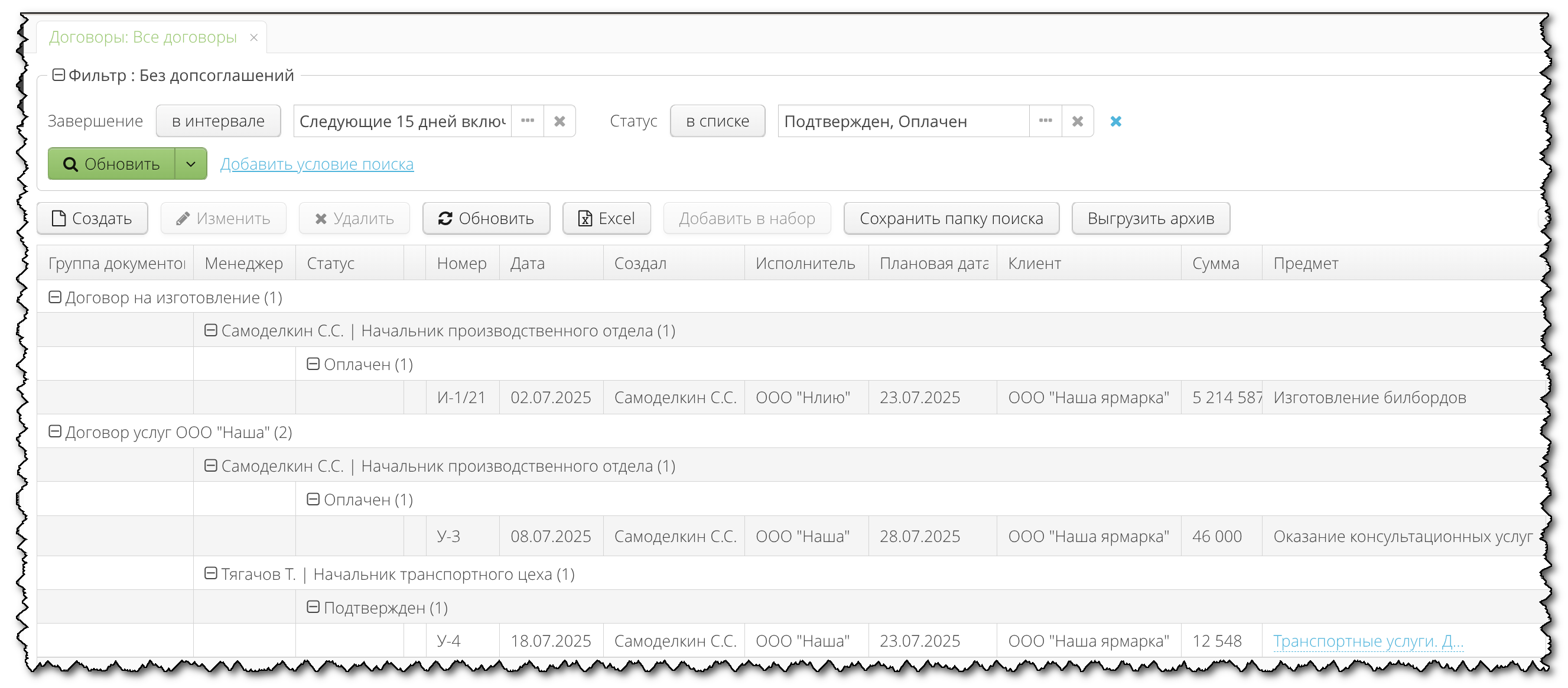Click the magnifier icon on green Обновить button
This screenshot has height=688, width=1568.
point(71,164)
